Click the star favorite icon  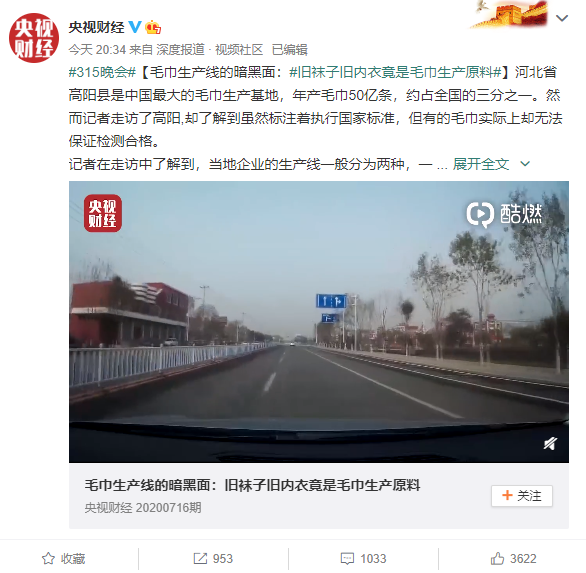coord(48,558)
